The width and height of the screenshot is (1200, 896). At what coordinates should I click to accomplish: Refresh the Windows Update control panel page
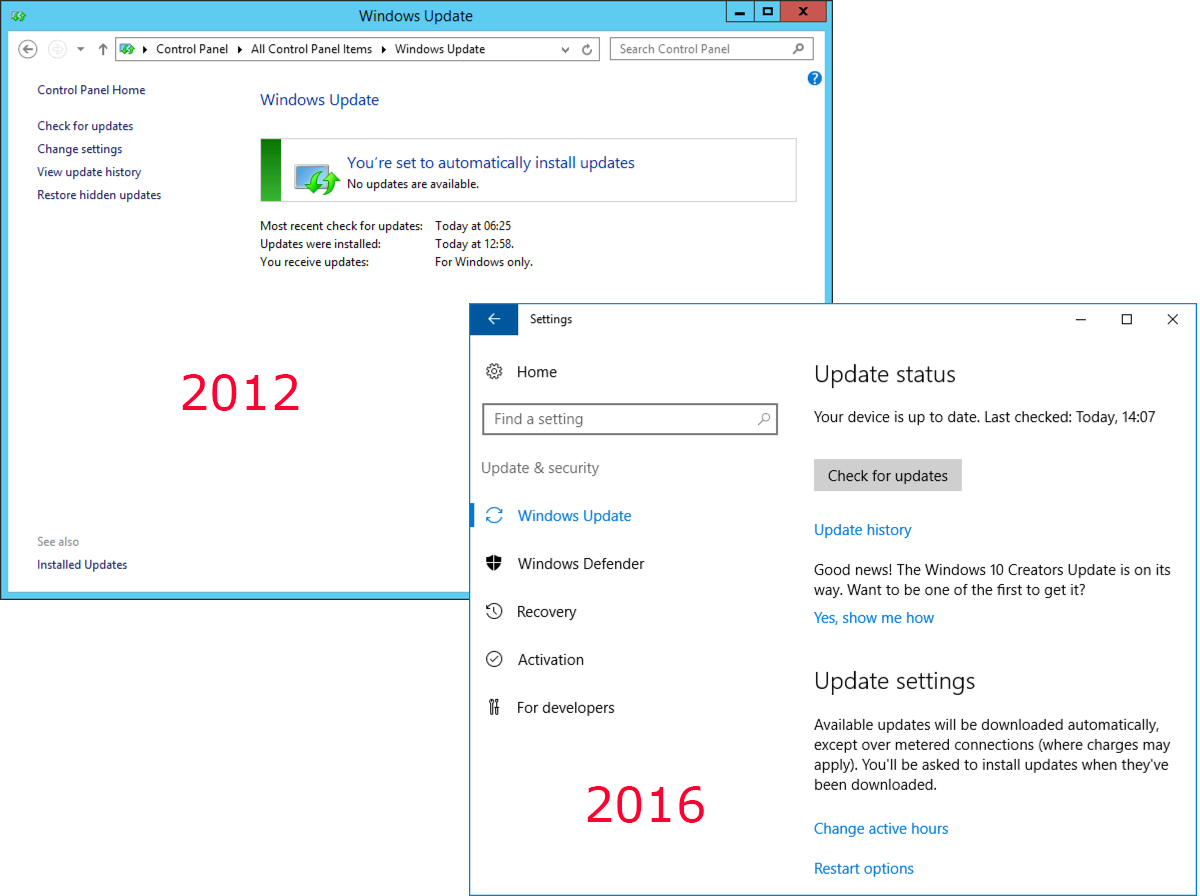pyautogui.click(x=588, y=49)
